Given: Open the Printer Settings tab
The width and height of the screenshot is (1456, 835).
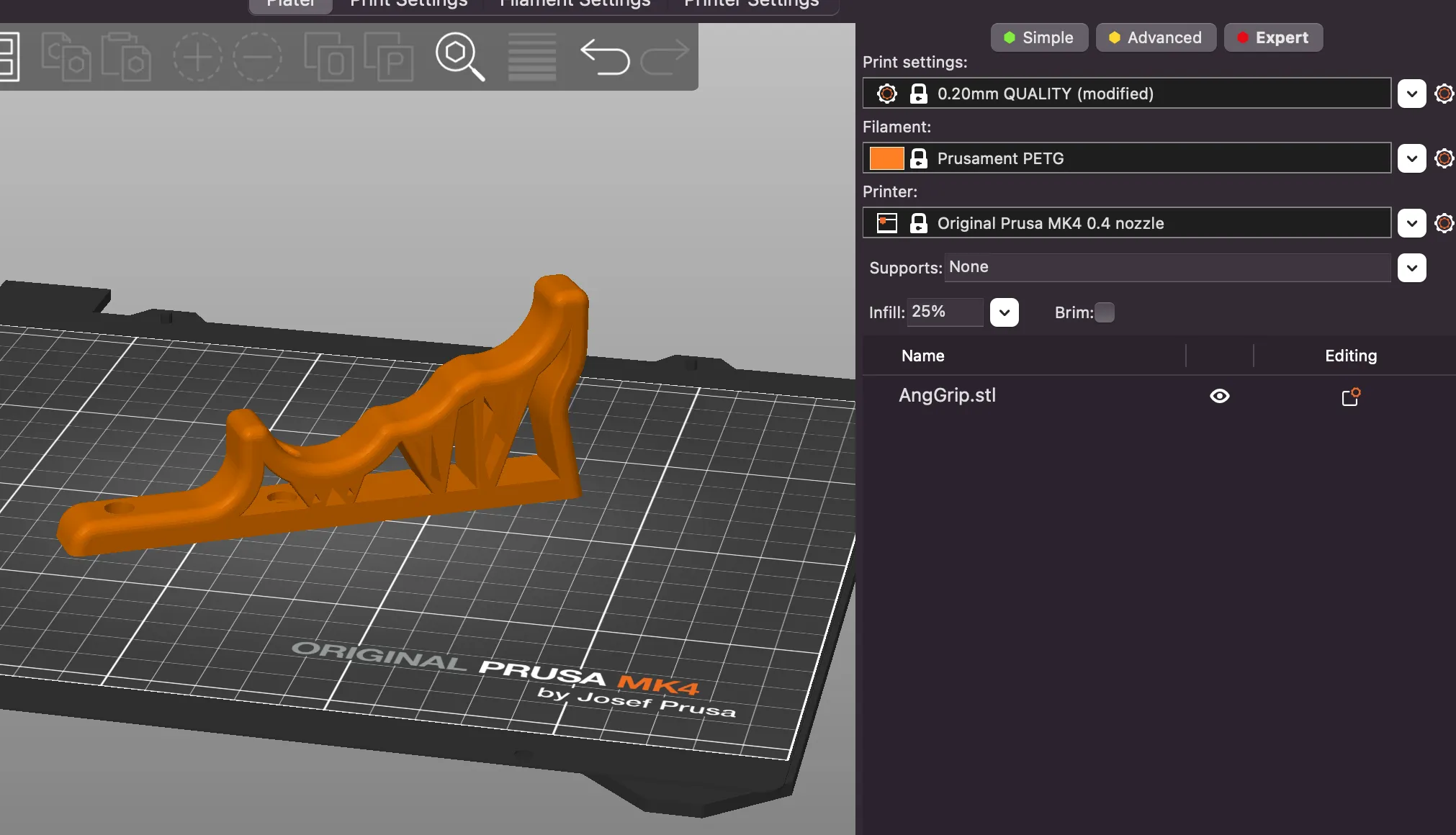Looking at the screenshot, I should (x=751, y=4).
